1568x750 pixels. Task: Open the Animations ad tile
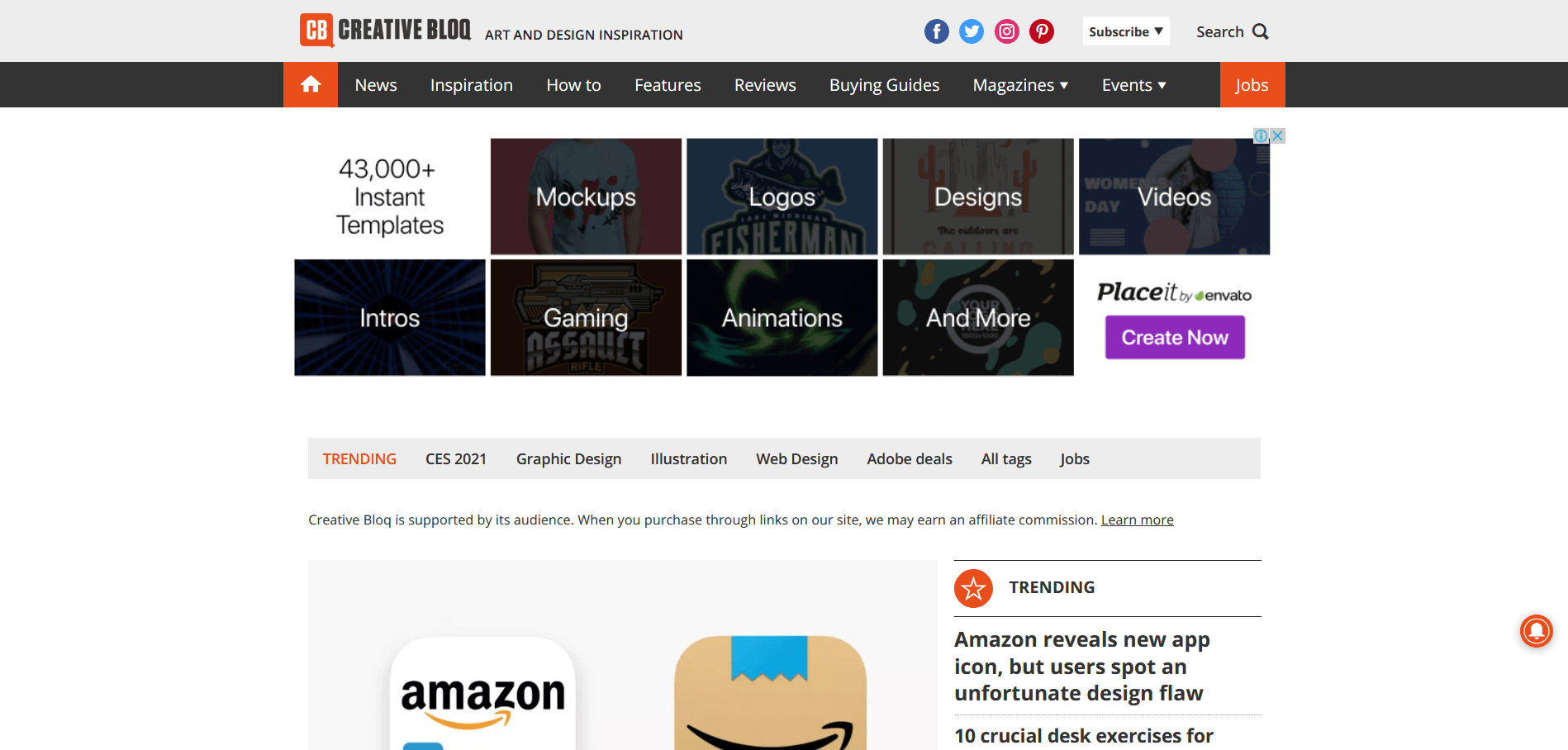782,317
